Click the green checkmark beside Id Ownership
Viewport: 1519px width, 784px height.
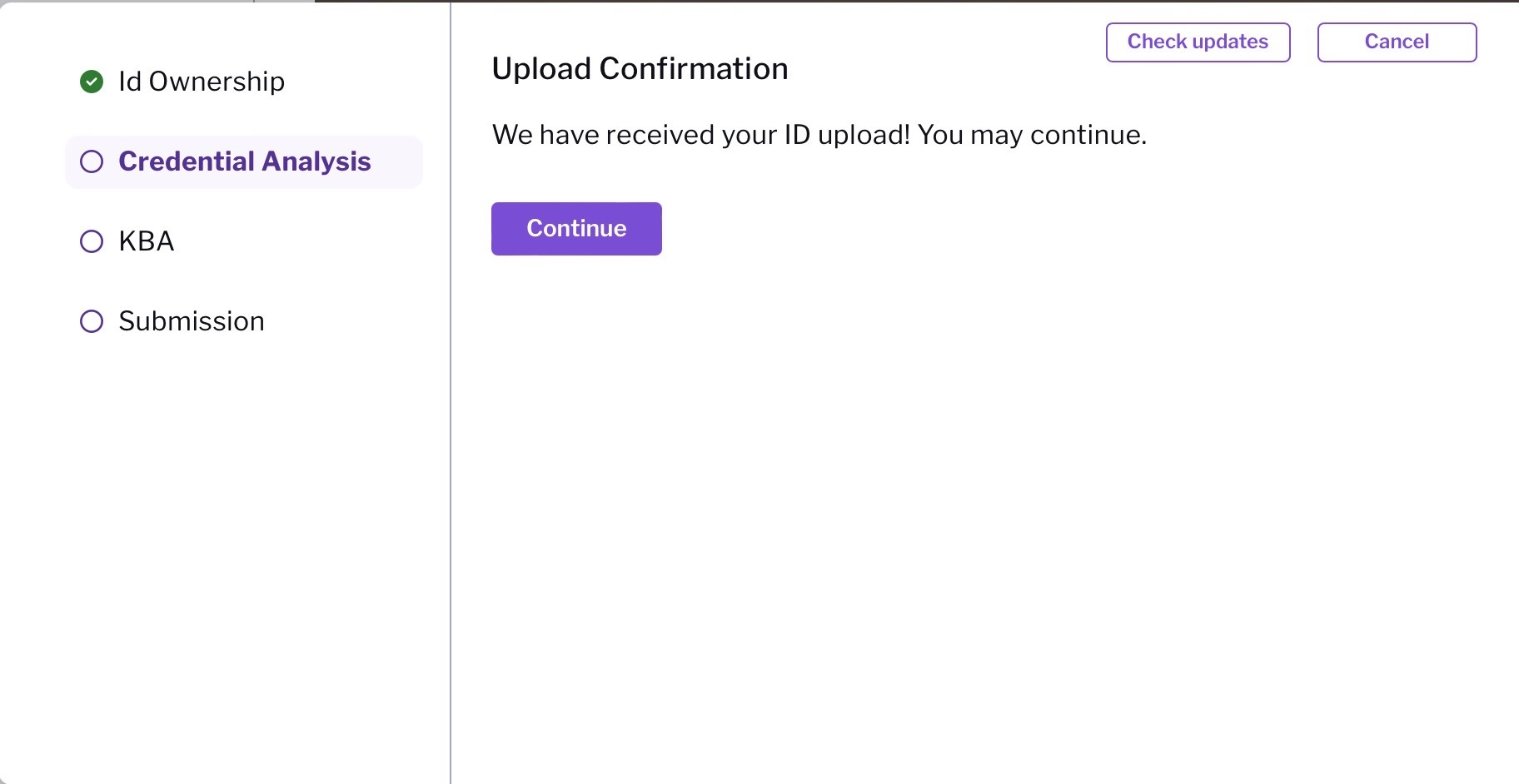tap(92, 82)
